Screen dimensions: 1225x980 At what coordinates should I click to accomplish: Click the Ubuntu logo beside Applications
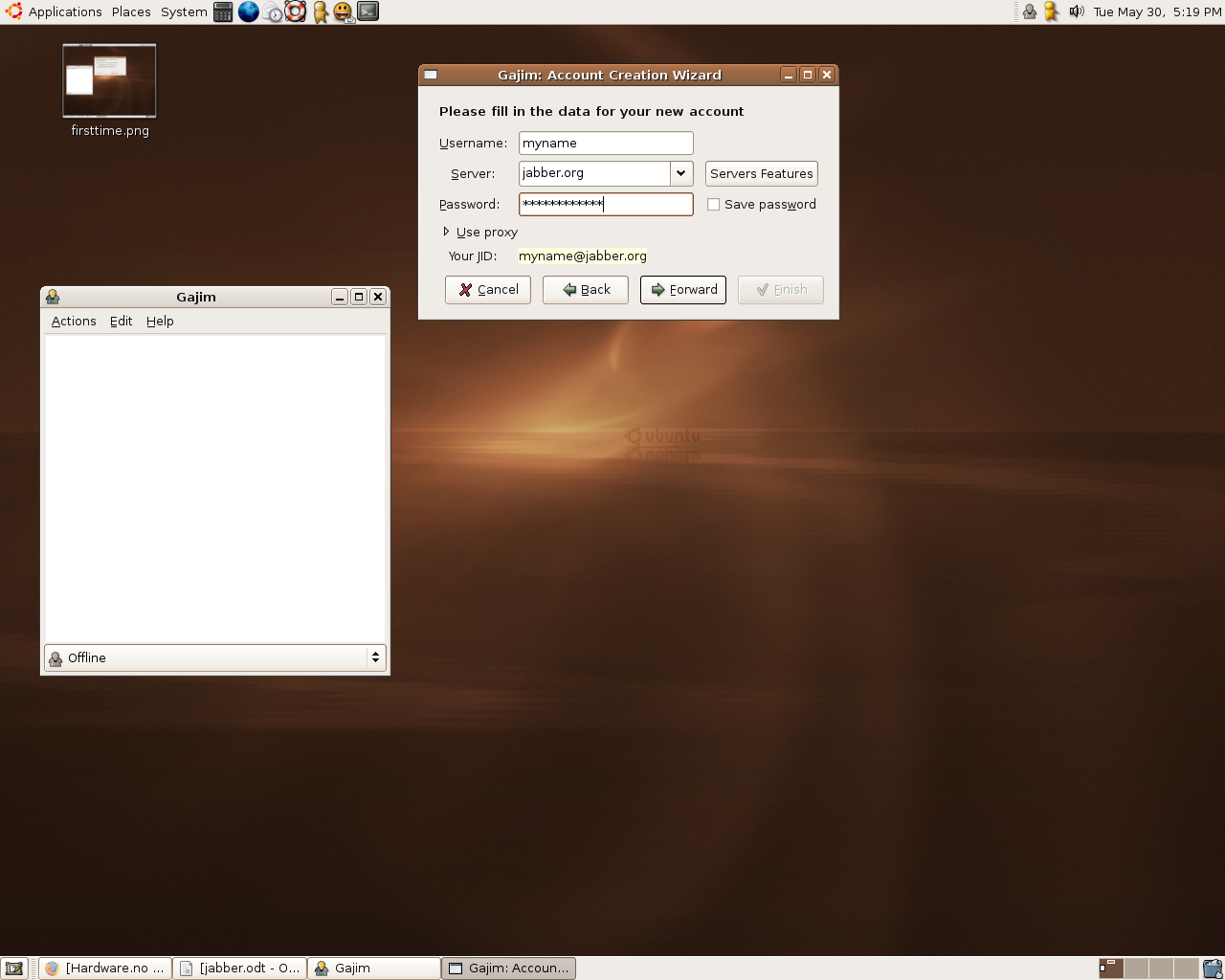coord(14,11)
